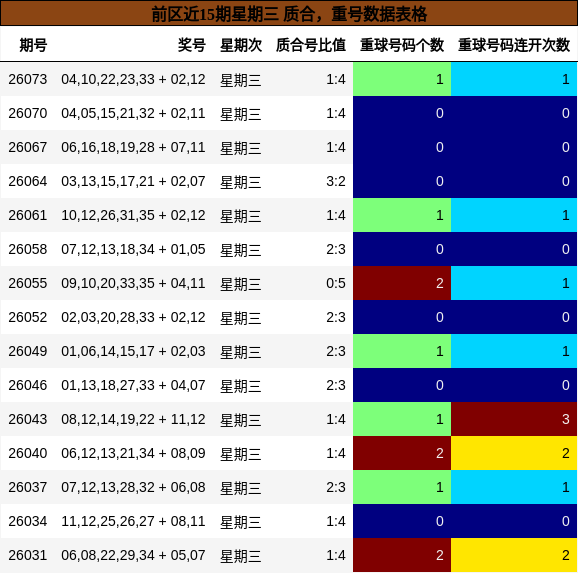
Task: Select issue number 26073
Action: tap(28, 79)
